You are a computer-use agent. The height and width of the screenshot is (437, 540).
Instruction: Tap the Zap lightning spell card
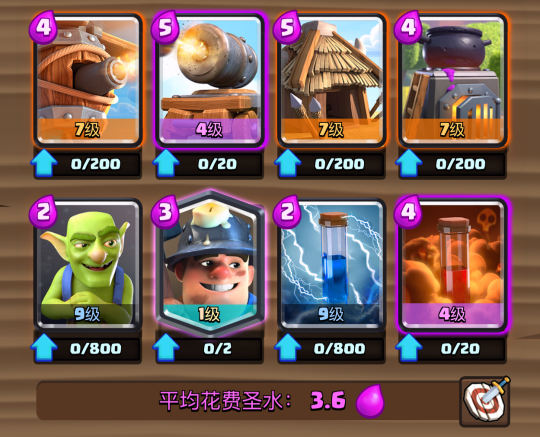[x=332, y=265]
